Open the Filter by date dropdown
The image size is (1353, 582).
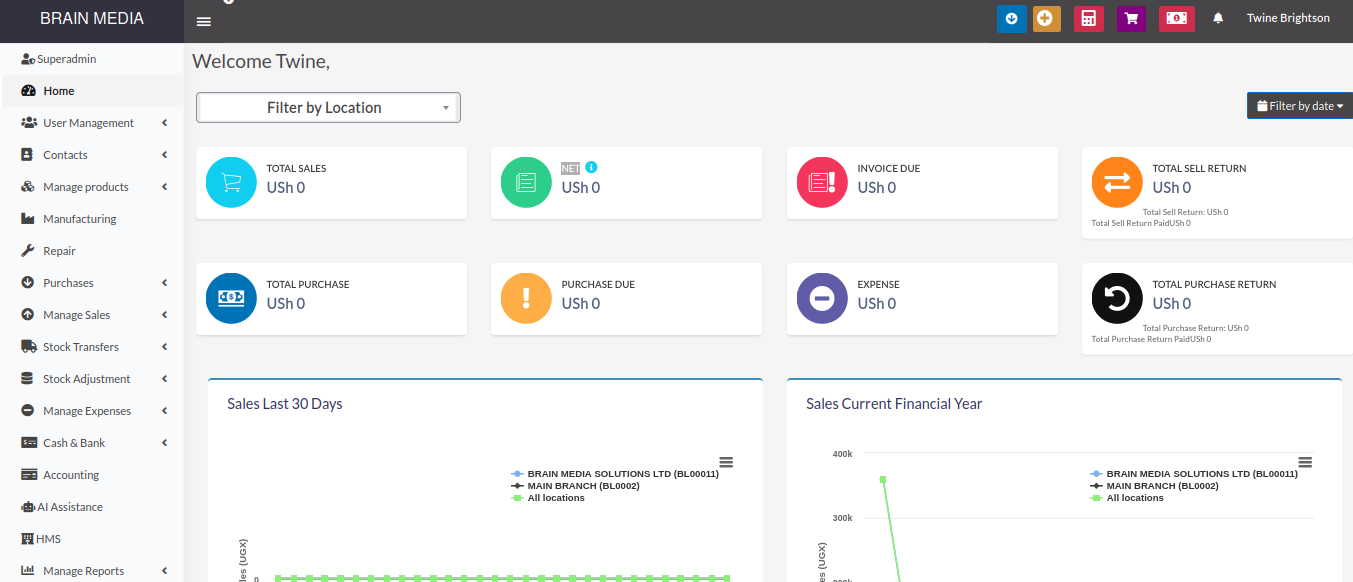[1299, 105]
